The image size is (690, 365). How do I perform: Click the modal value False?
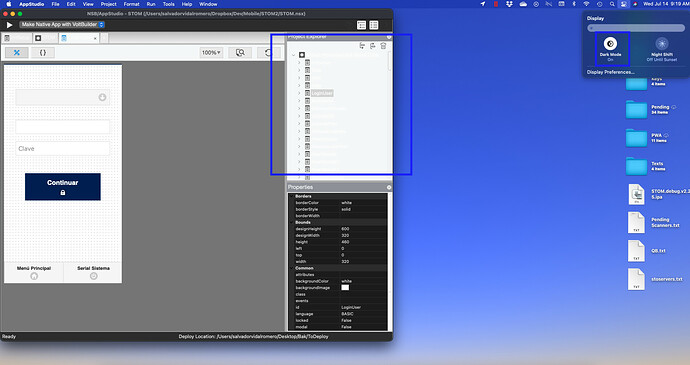coord(346,327)
